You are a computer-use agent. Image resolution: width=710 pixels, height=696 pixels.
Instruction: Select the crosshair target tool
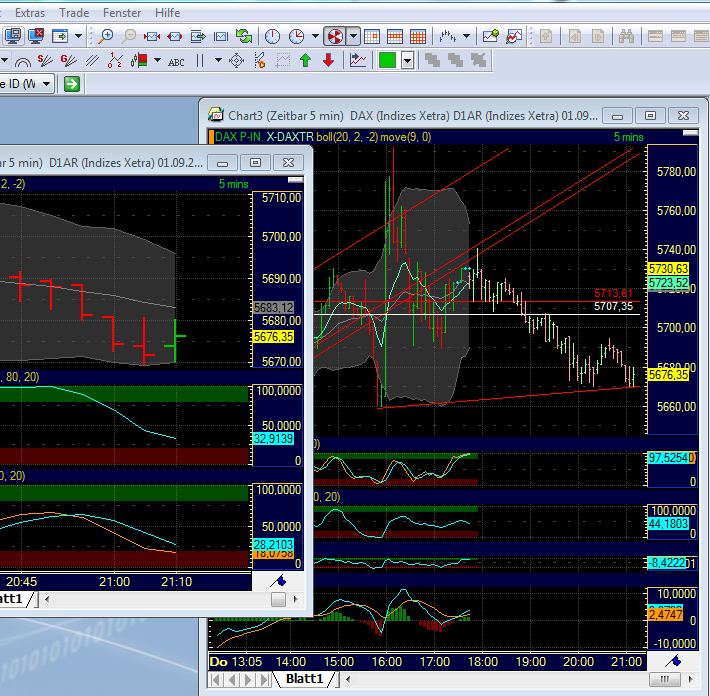pos(237,61)
